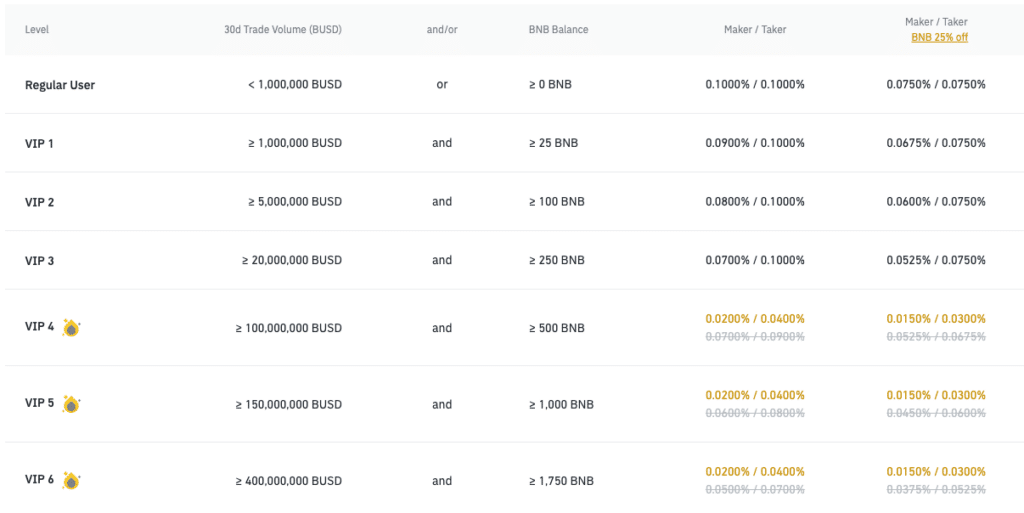Viewport: 1024px width, 513px height.
Task: Click the 'and' cell in VIP 1 row
Action: click(x=442, y=143)
